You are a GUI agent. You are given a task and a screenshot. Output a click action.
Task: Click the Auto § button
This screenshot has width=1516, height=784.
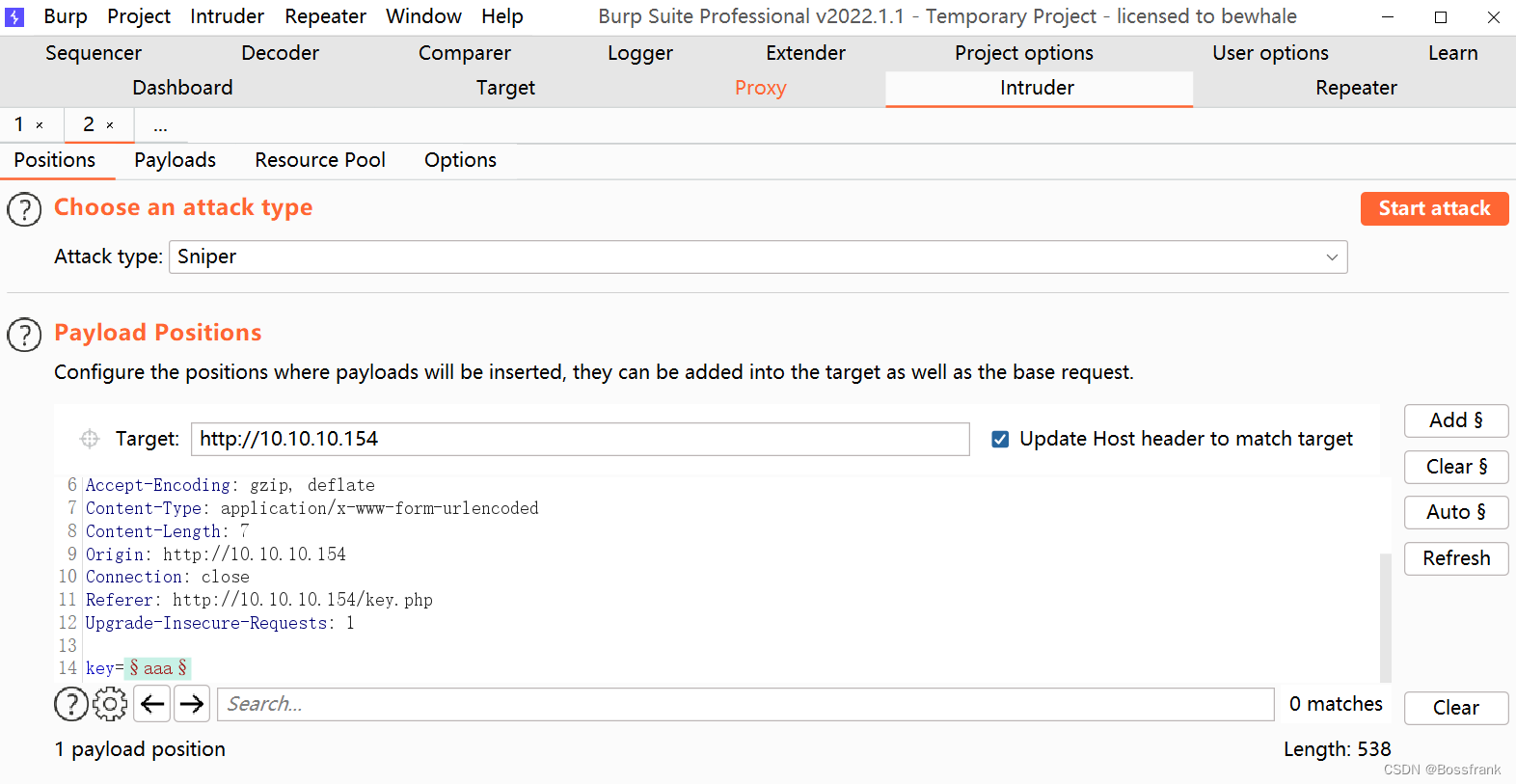coord(1456,512)
